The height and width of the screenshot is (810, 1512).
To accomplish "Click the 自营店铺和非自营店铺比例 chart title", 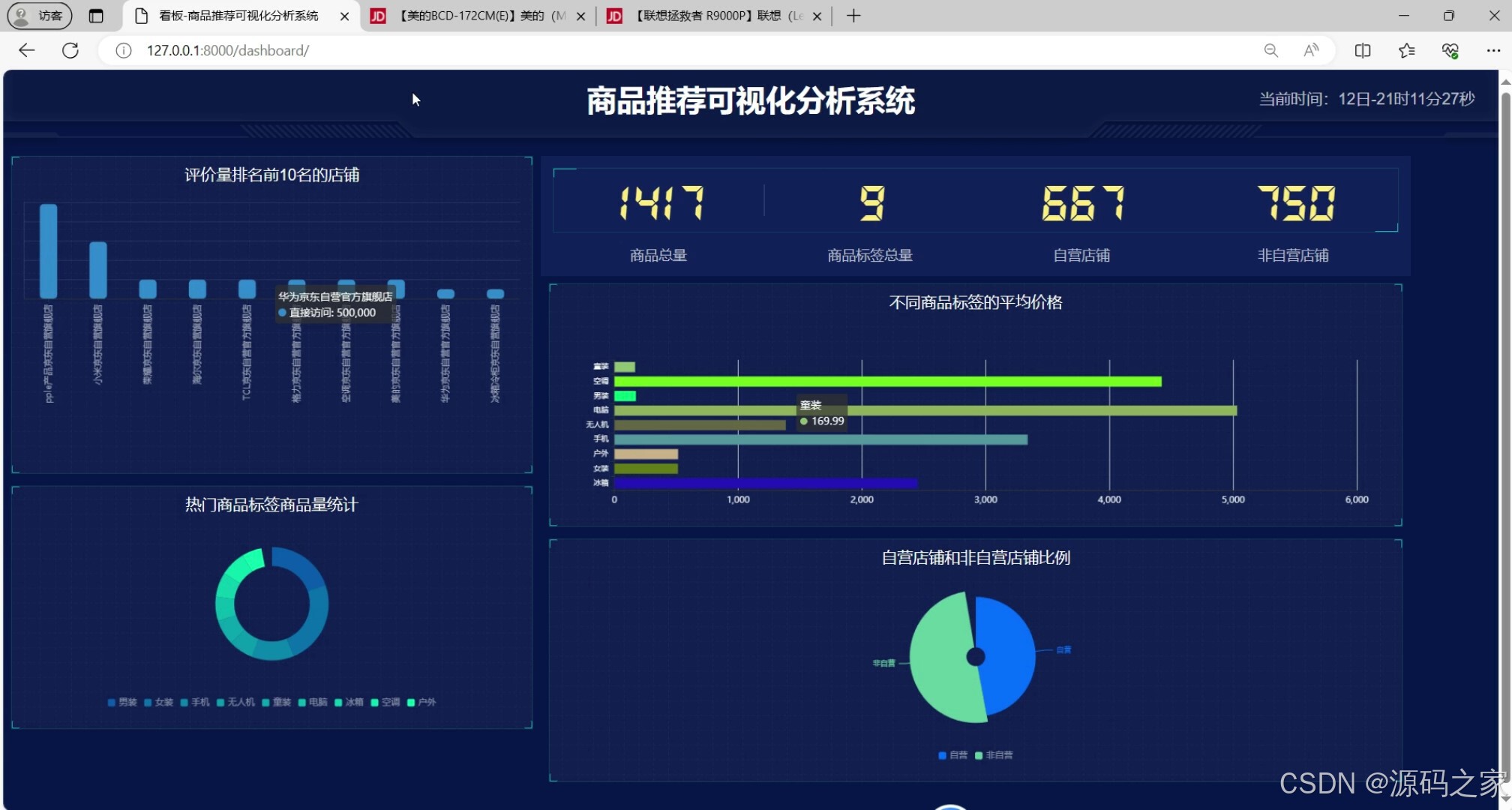I will click(975, 557).
